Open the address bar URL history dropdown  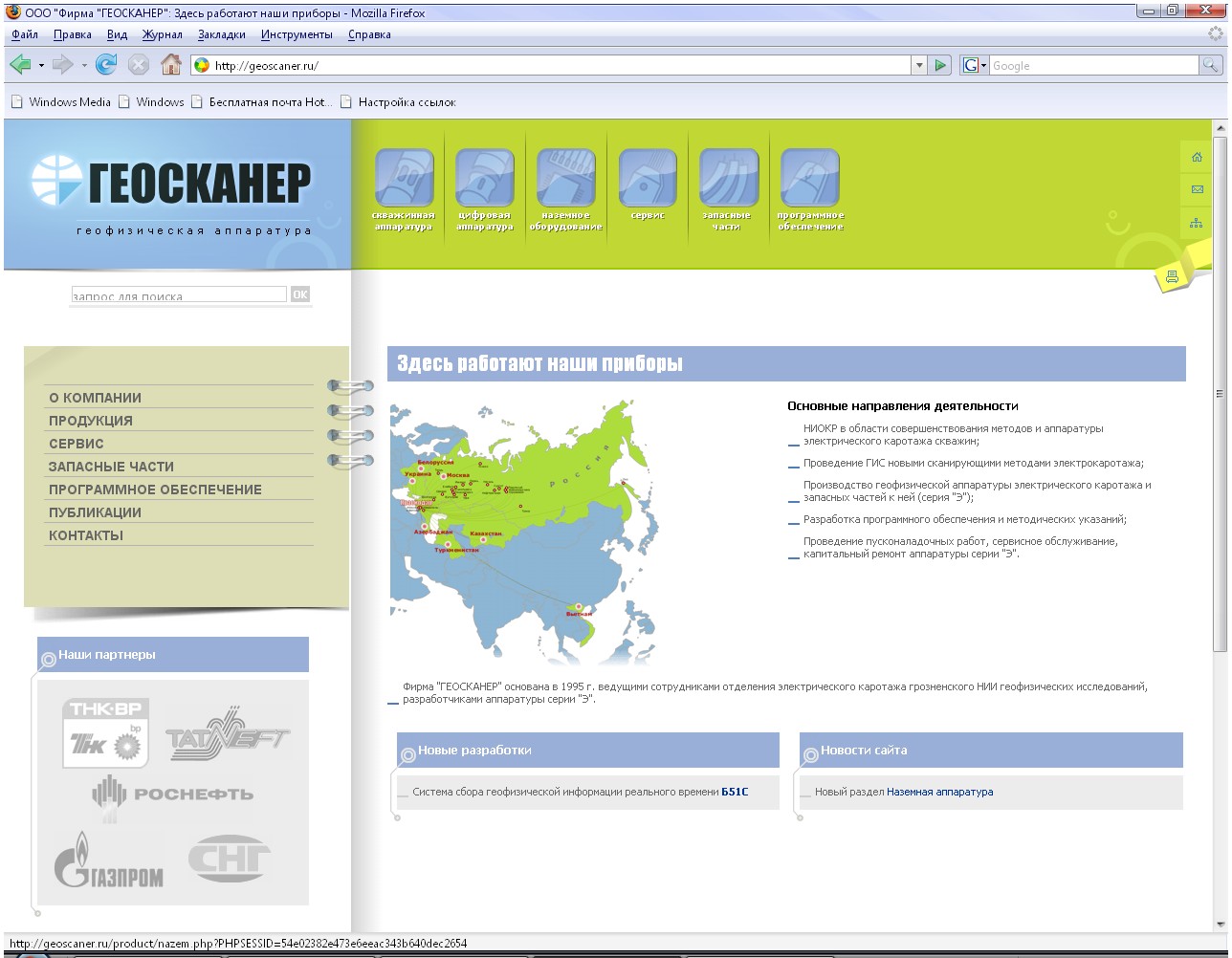tap(919, 65)
